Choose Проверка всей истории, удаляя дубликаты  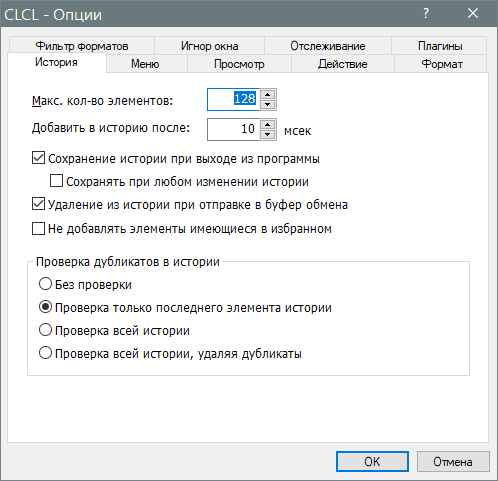45,353
